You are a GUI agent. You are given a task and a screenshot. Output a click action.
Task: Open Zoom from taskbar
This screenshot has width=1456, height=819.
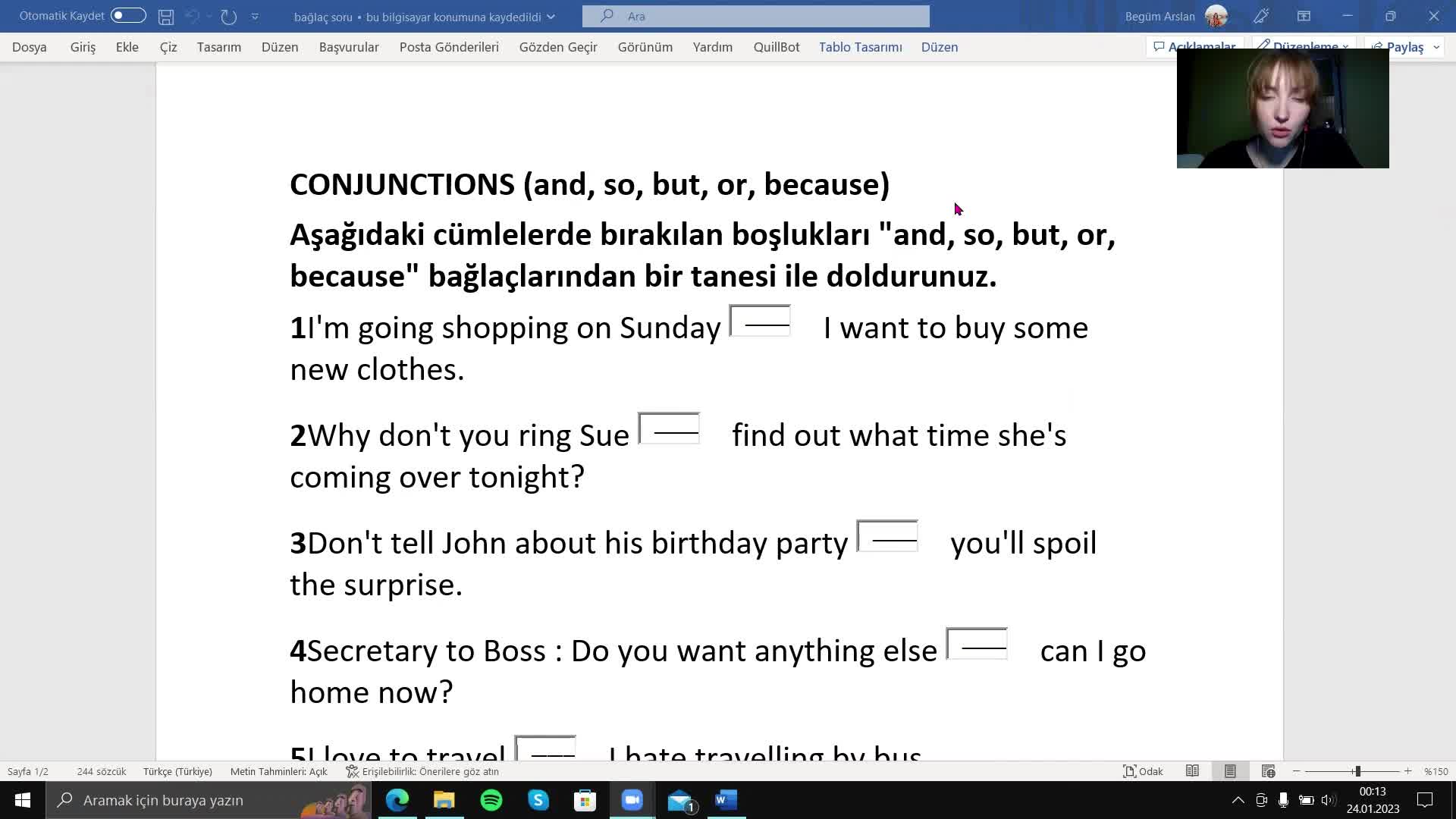click(632, 800)
